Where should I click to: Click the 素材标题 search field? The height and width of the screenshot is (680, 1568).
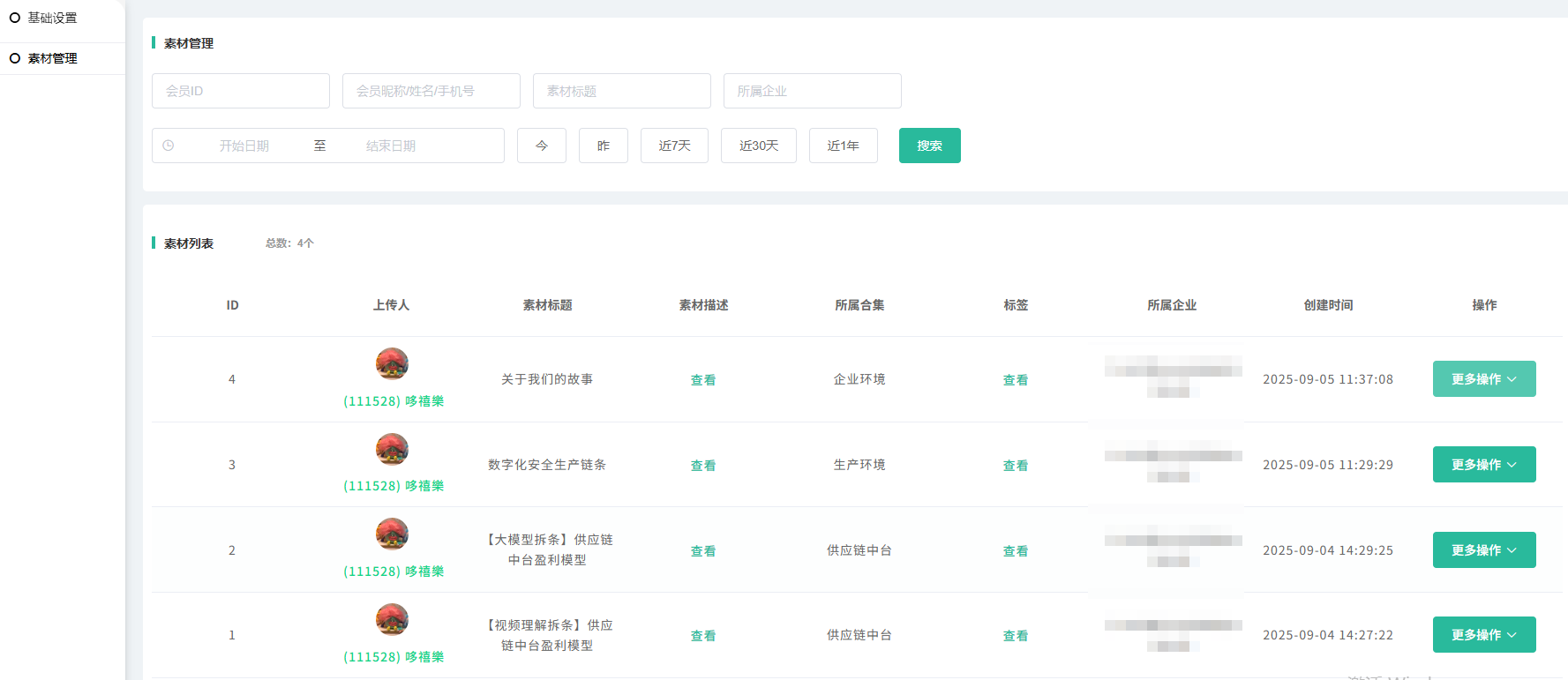[x=621, y=91]
